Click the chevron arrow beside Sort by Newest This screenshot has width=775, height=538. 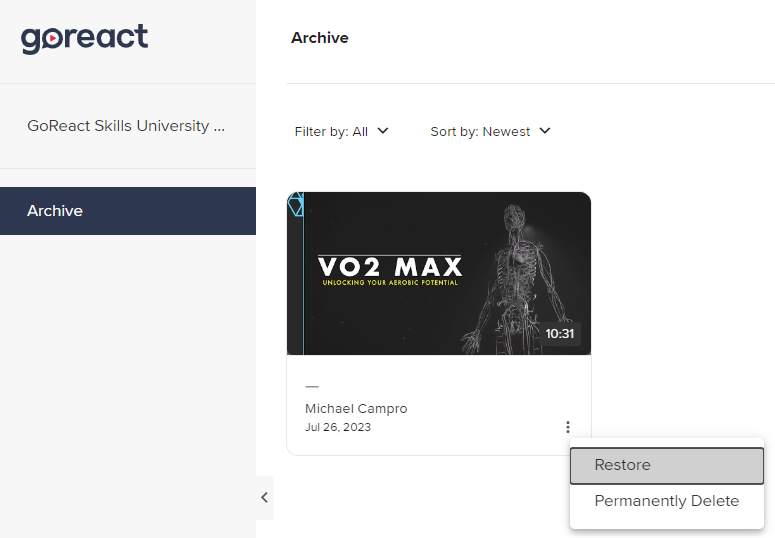[x=545, y=131]
